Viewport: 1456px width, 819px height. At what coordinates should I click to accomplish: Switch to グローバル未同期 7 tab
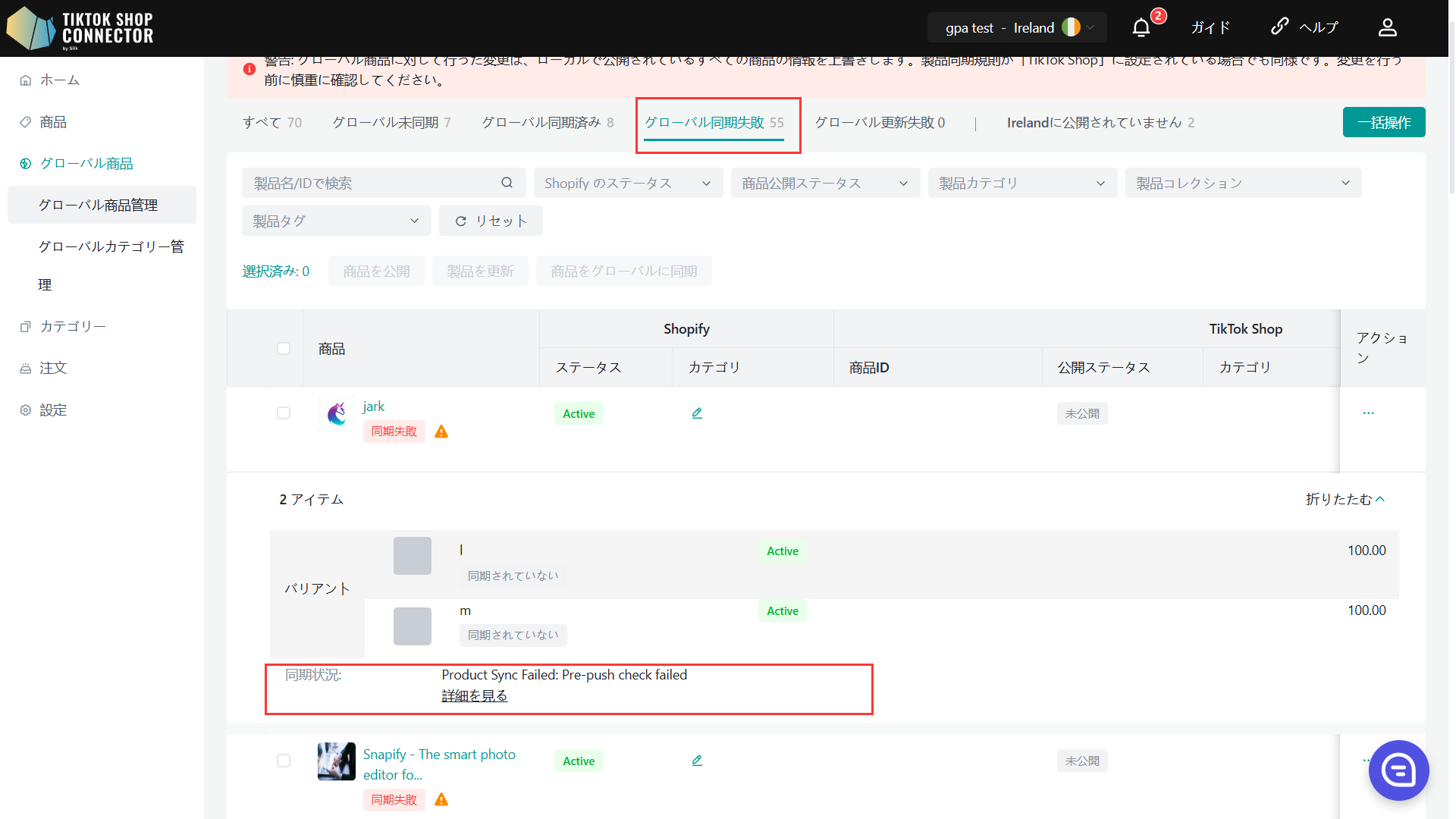tap(392, 122)
